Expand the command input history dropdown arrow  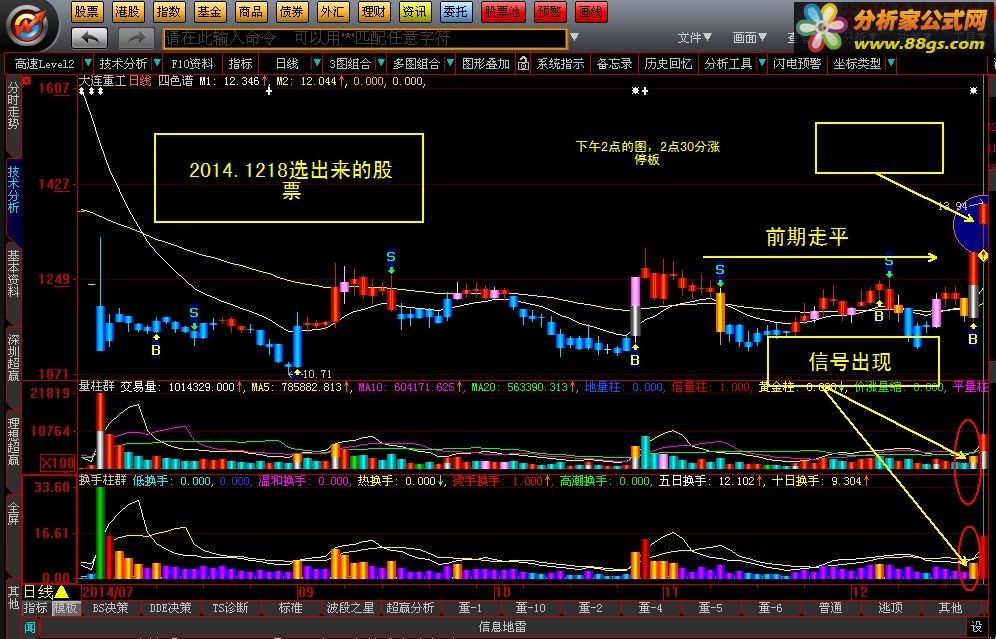pyautogui.click(x=574, y=37)
